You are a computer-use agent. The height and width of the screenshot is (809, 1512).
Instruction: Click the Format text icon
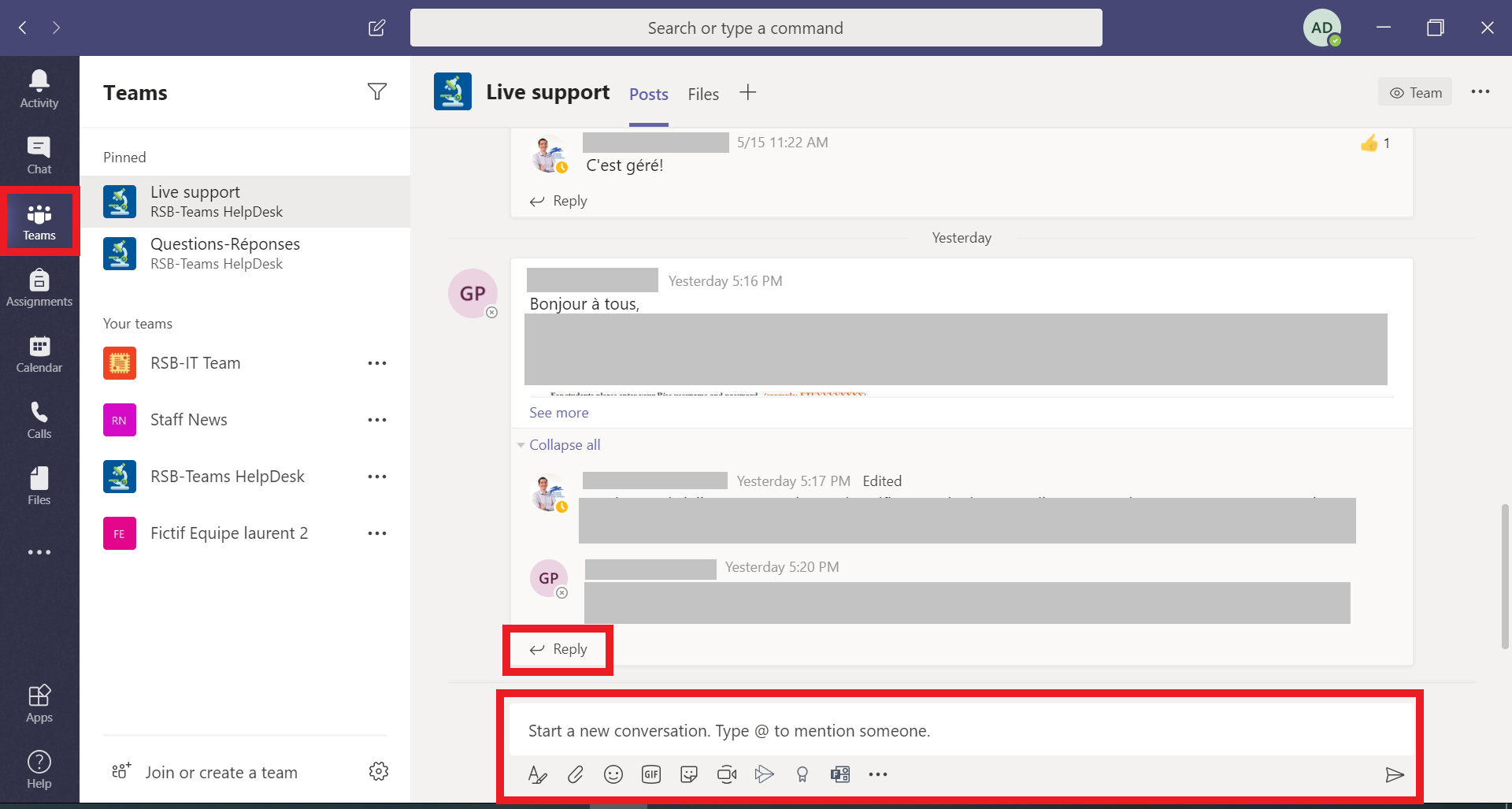click(x=538, y=775)
